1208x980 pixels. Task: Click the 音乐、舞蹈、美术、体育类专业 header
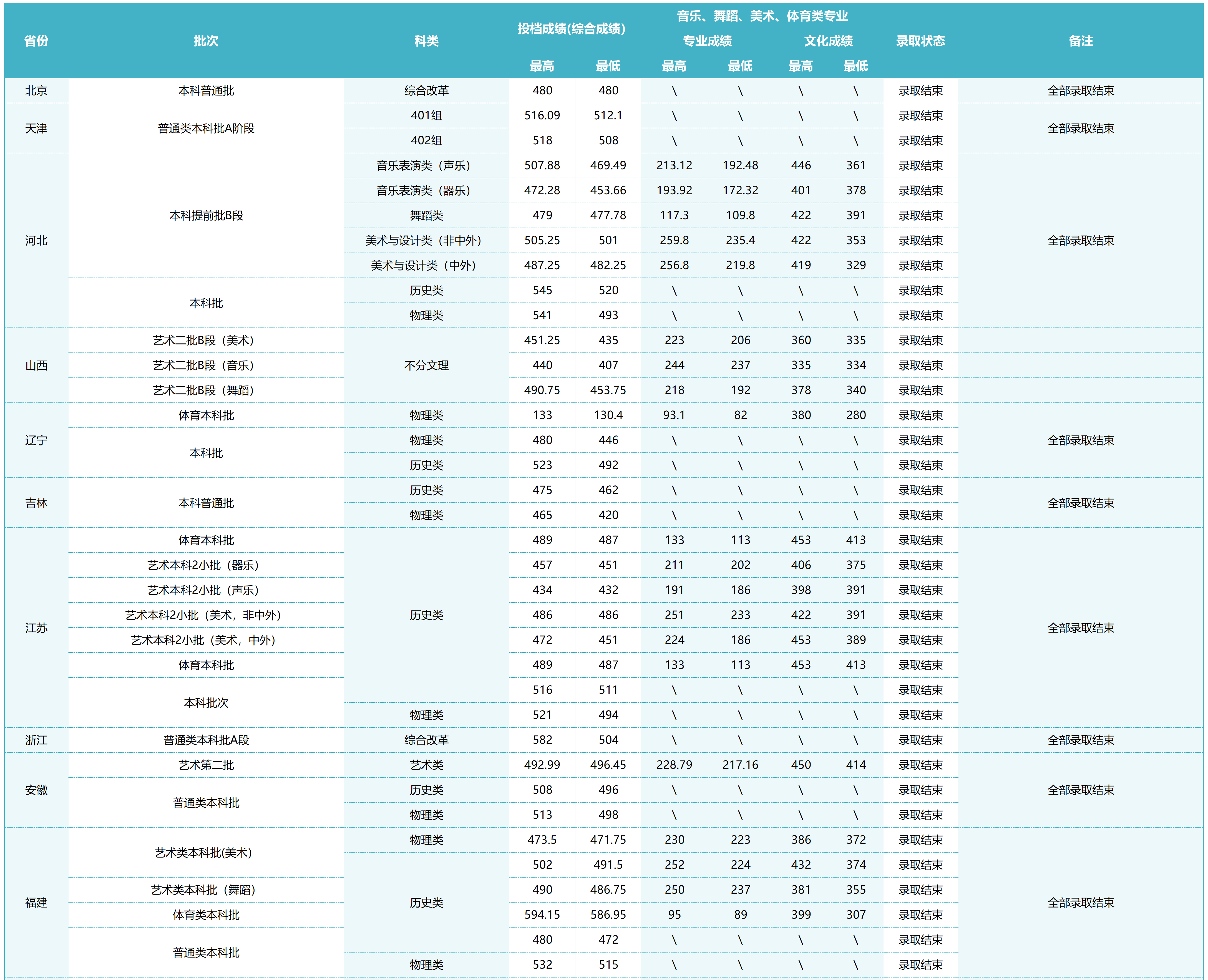tap(762, 16)
